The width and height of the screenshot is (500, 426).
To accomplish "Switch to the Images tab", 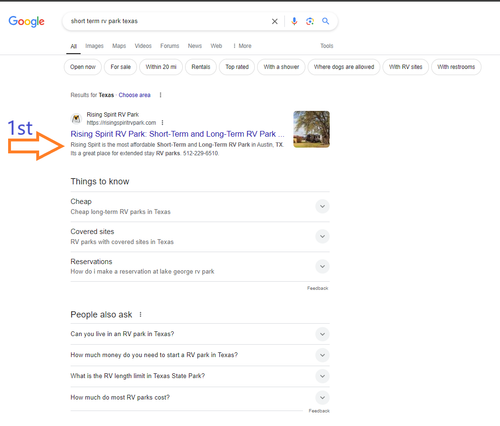I will pos(94,46).
